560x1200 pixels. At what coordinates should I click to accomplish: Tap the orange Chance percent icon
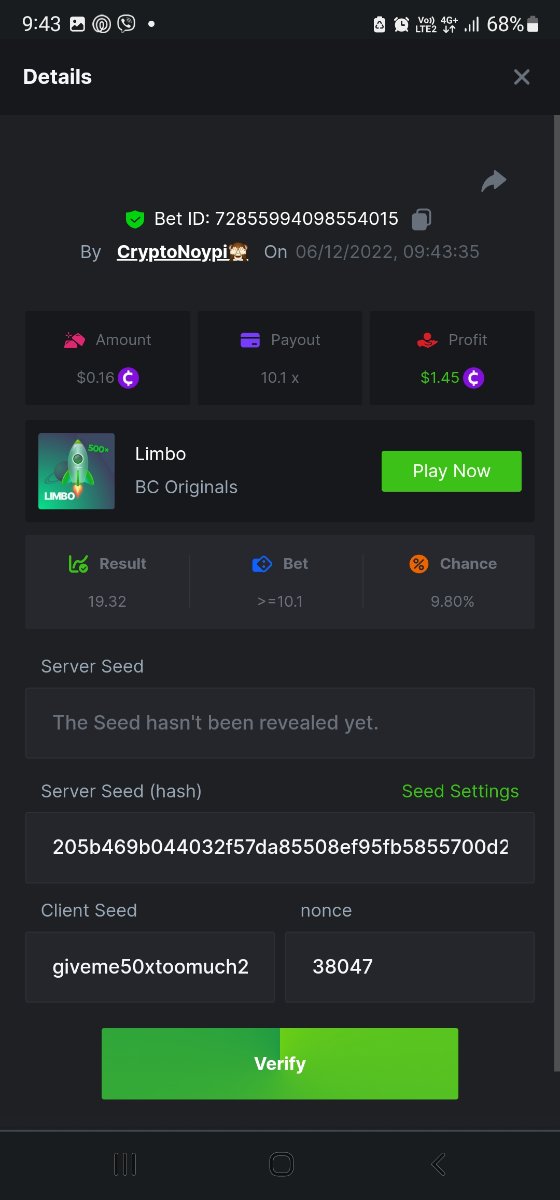[419, 564]
